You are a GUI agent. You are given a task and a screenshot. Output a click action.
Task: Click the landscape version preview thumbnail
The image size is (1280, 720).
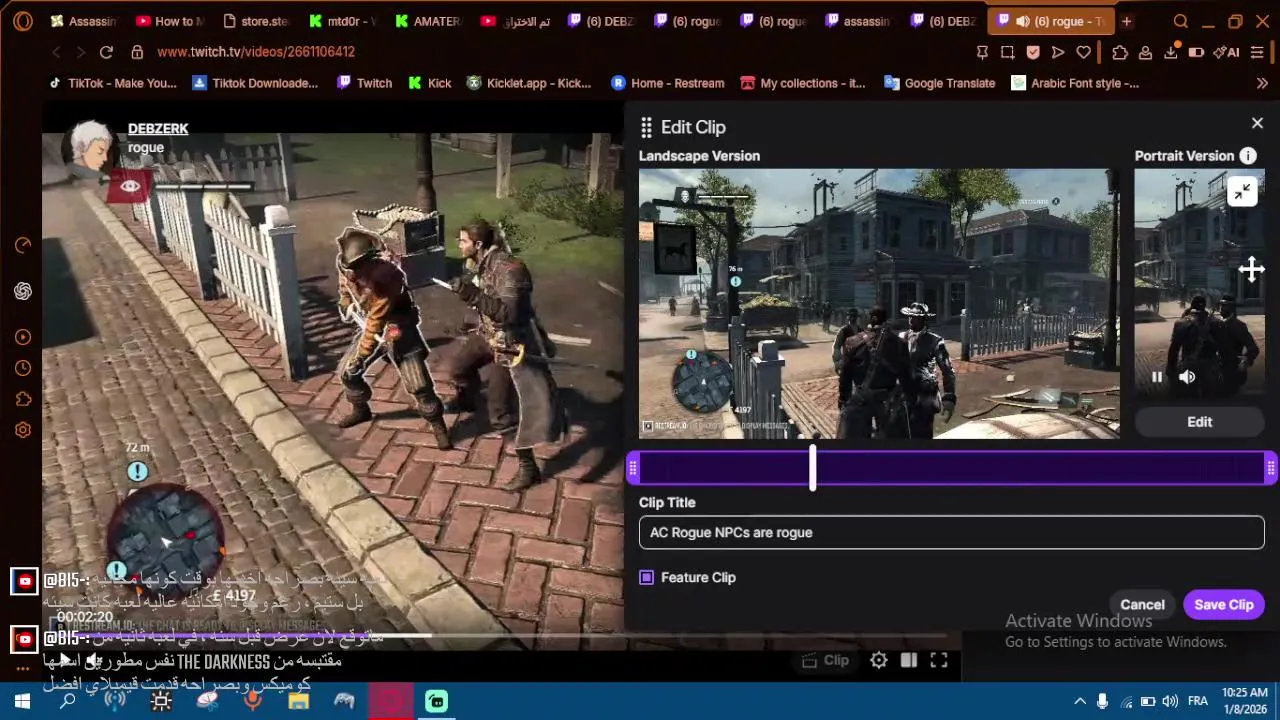pyautogui.click(x=879, y=304)
